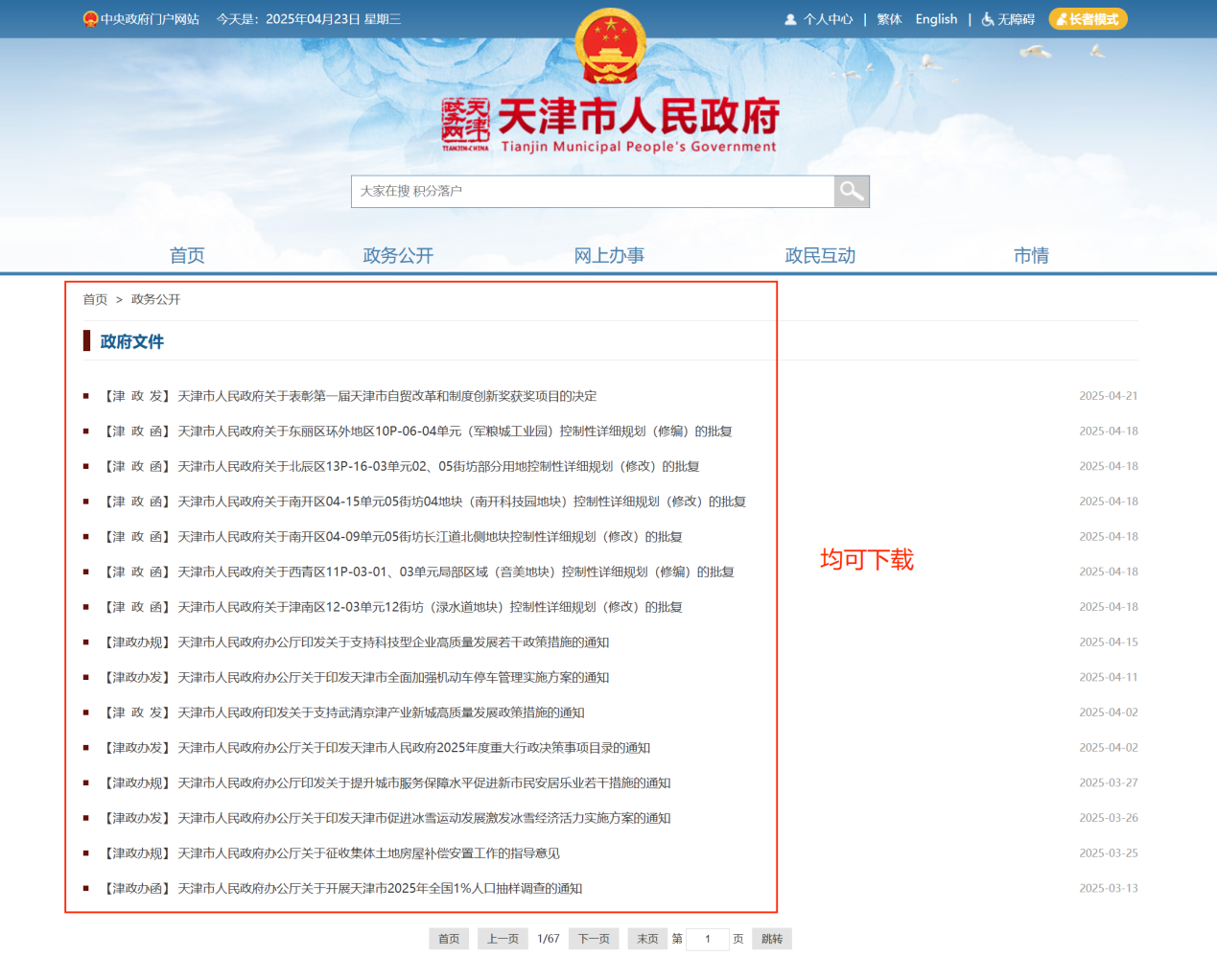
Task: Enable 长者模式 elder mode
Action: click(1088, 19)
